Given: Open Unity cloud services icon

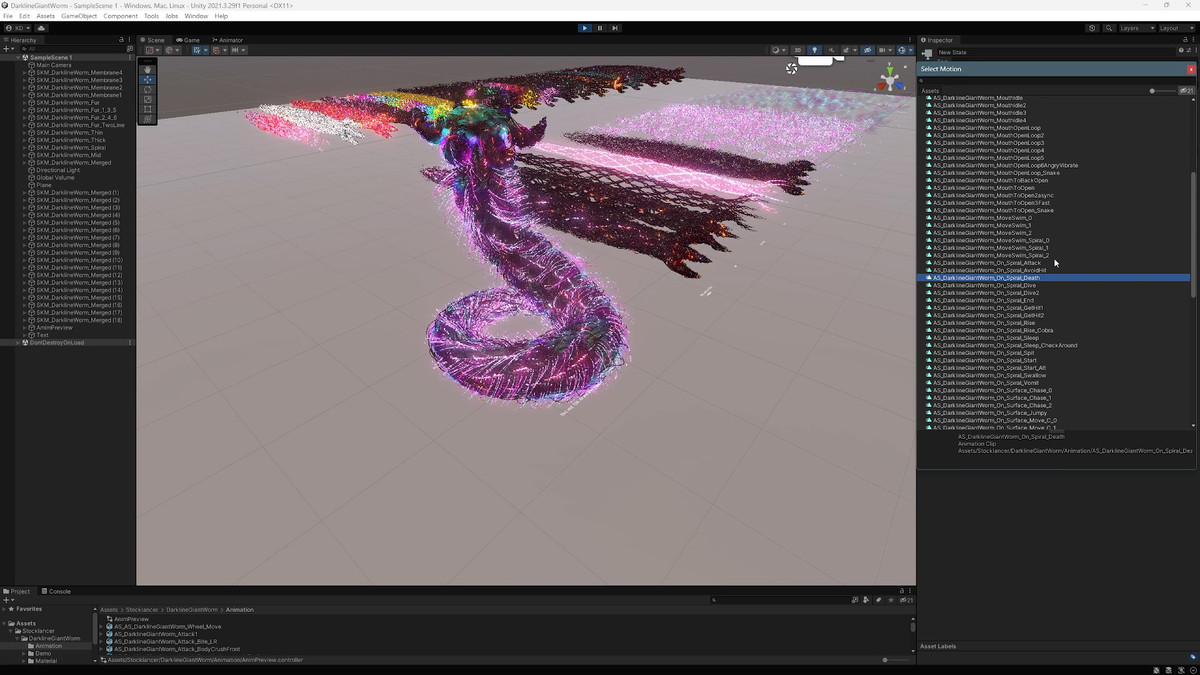Looking at the screenshot, I should pyautogui.click(x=42, y=28).
